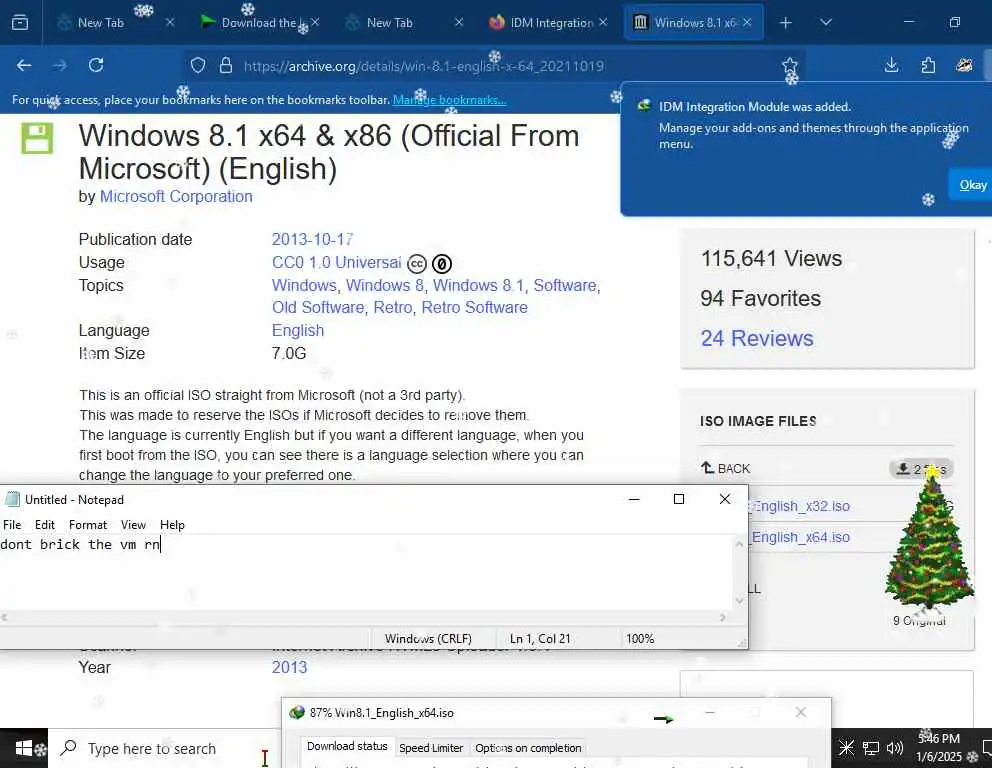The width and height of the screenshot is (992, 768).
Task: Open Manage bookmarks link
Action: 449,100
